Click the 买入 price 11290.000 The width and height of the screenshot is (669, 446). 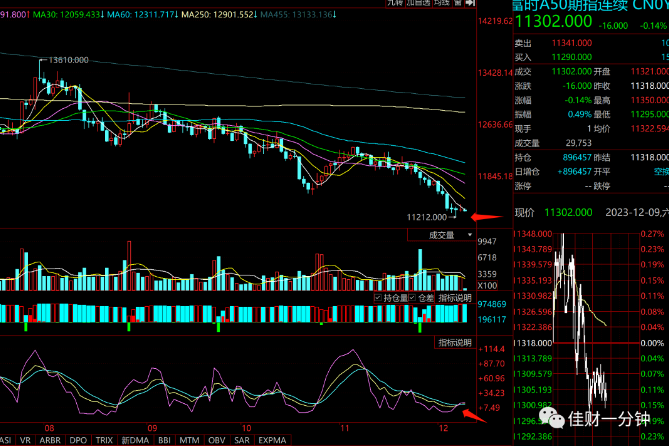572,57
